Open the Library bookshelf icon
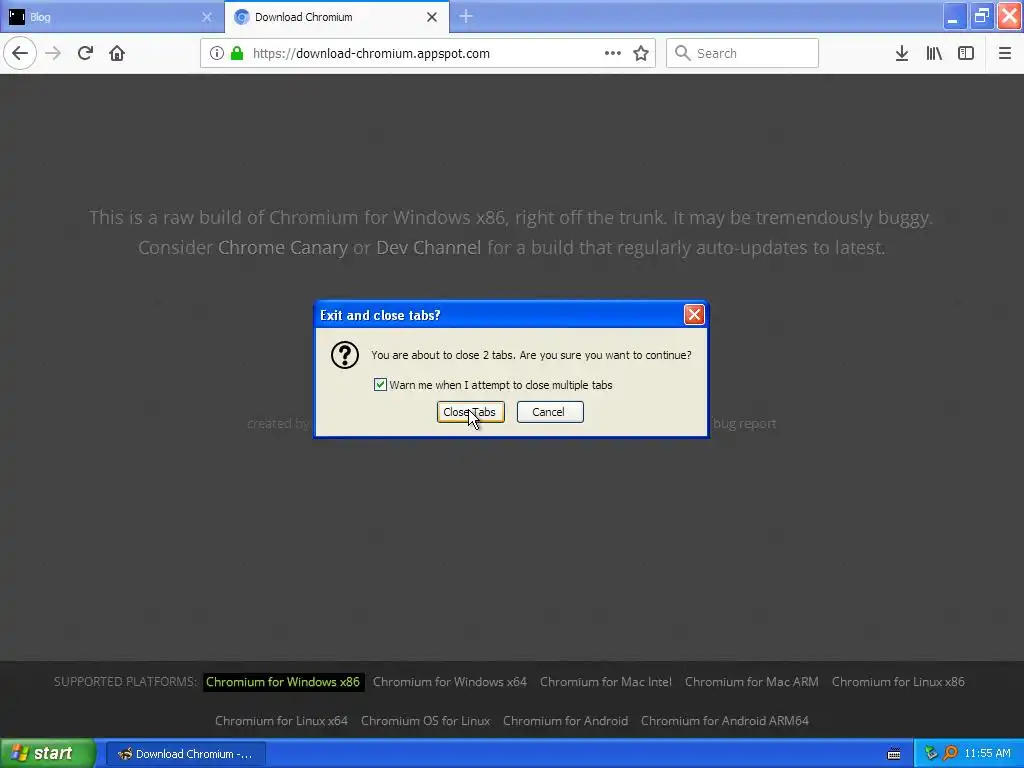This screenshot has width=1024, height=768. click(x=934, y=53)
